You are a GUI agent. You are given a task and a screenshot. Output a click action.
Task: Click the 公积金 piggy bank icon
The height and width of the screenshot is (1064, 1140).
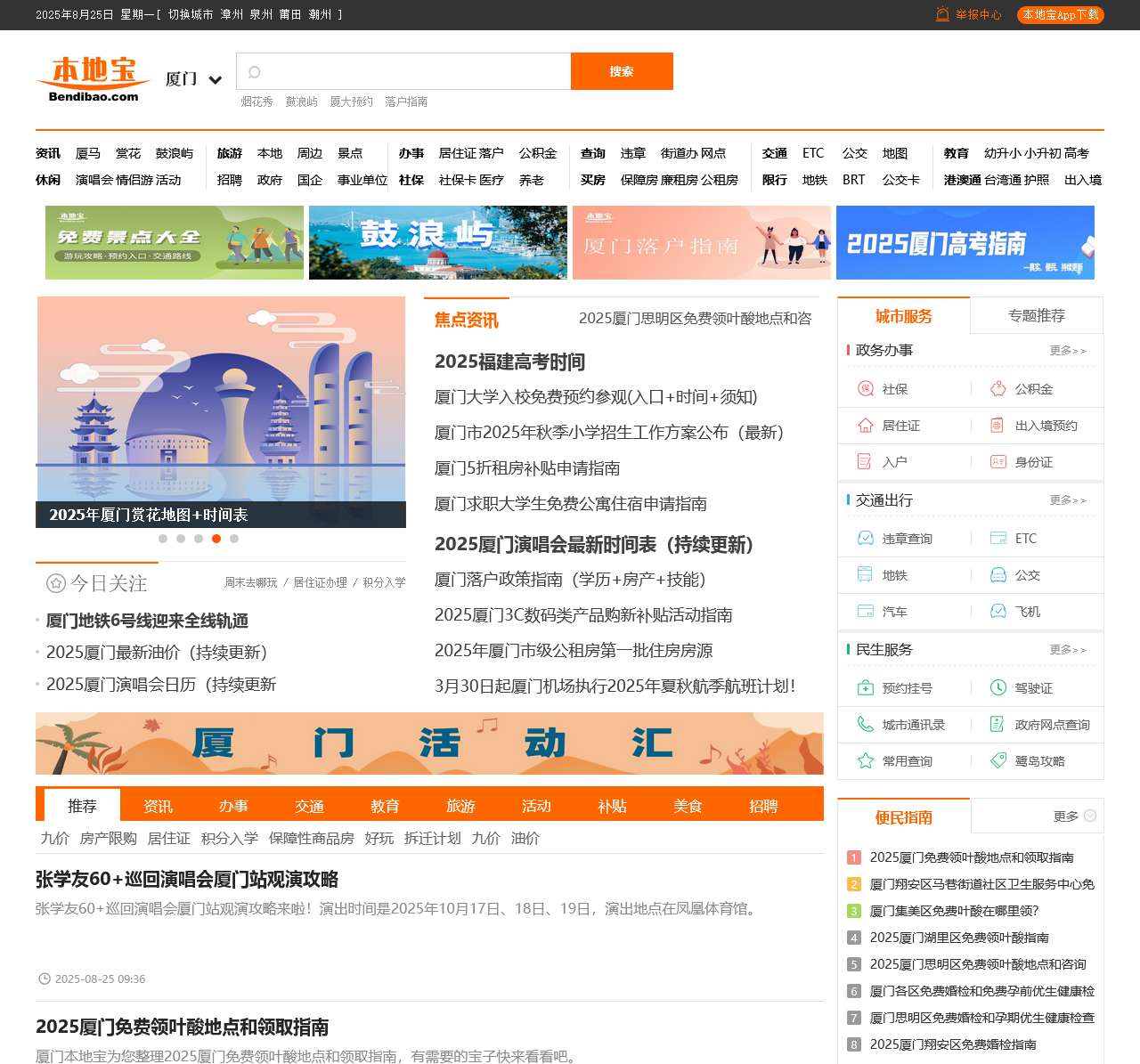tap(997, 389)
